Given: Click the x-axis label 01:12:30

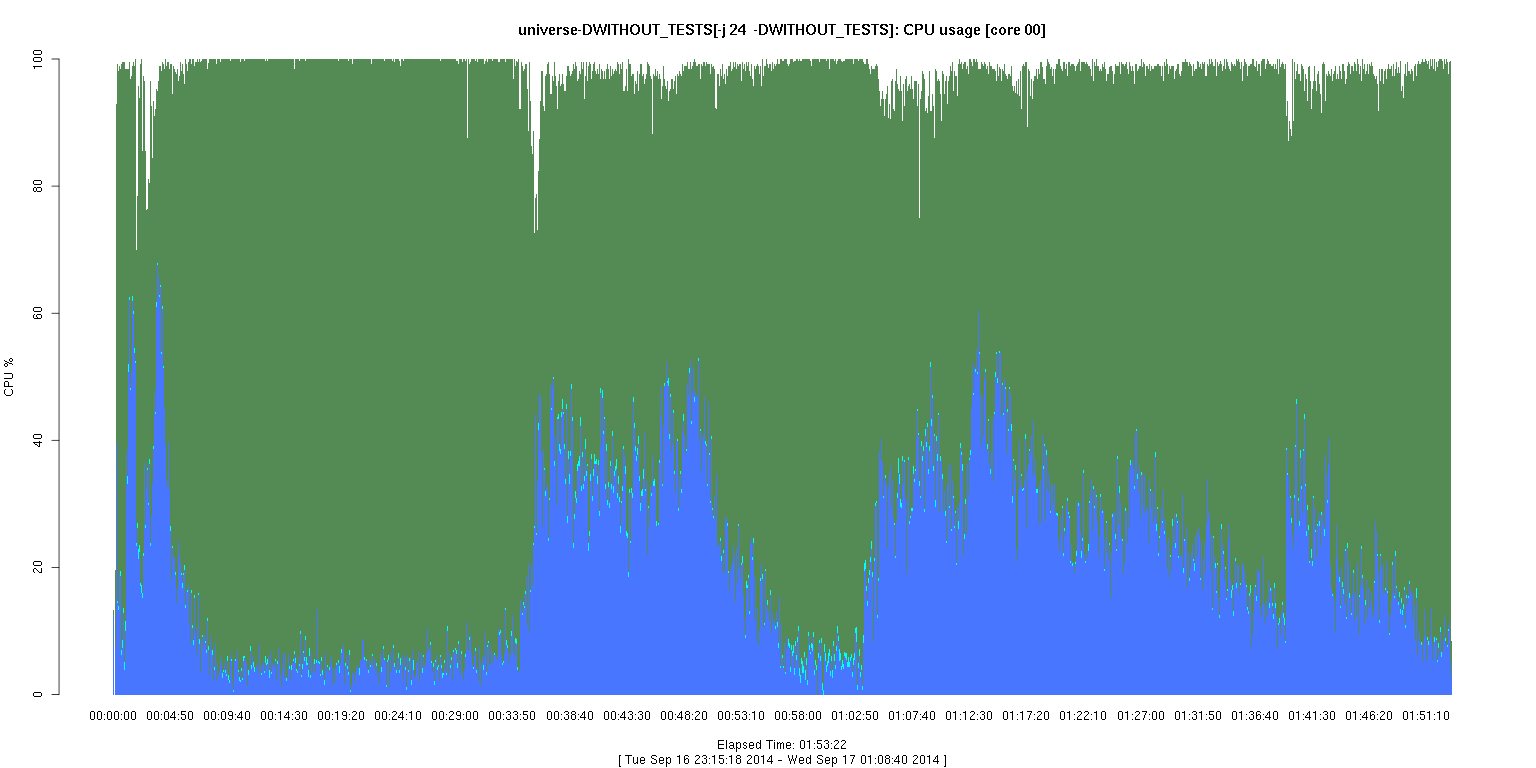Looking at the screenshot, I should (969, 716).
